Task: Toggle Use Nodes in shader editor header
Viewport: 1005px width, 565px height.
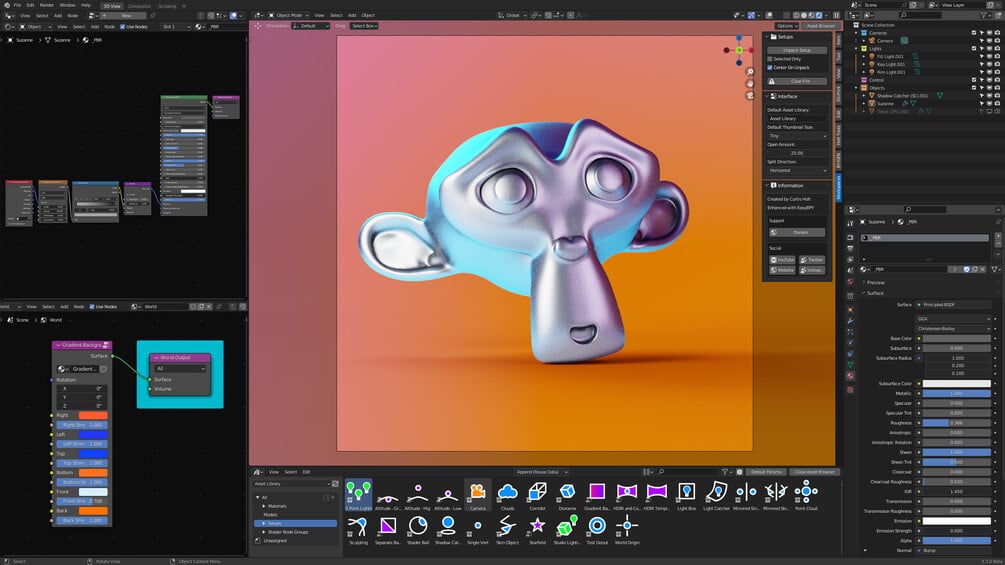Action: [x=122, y=26]
